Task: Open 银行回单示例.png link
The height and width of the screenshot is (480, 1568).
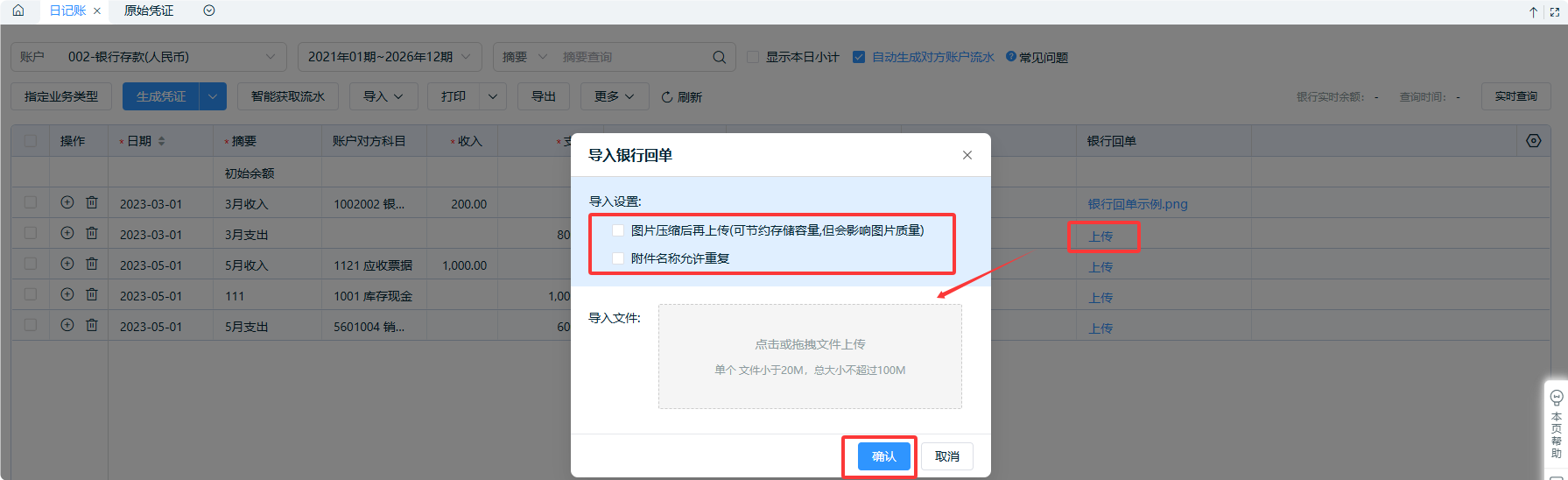Action: click(x=1137, y=204)
